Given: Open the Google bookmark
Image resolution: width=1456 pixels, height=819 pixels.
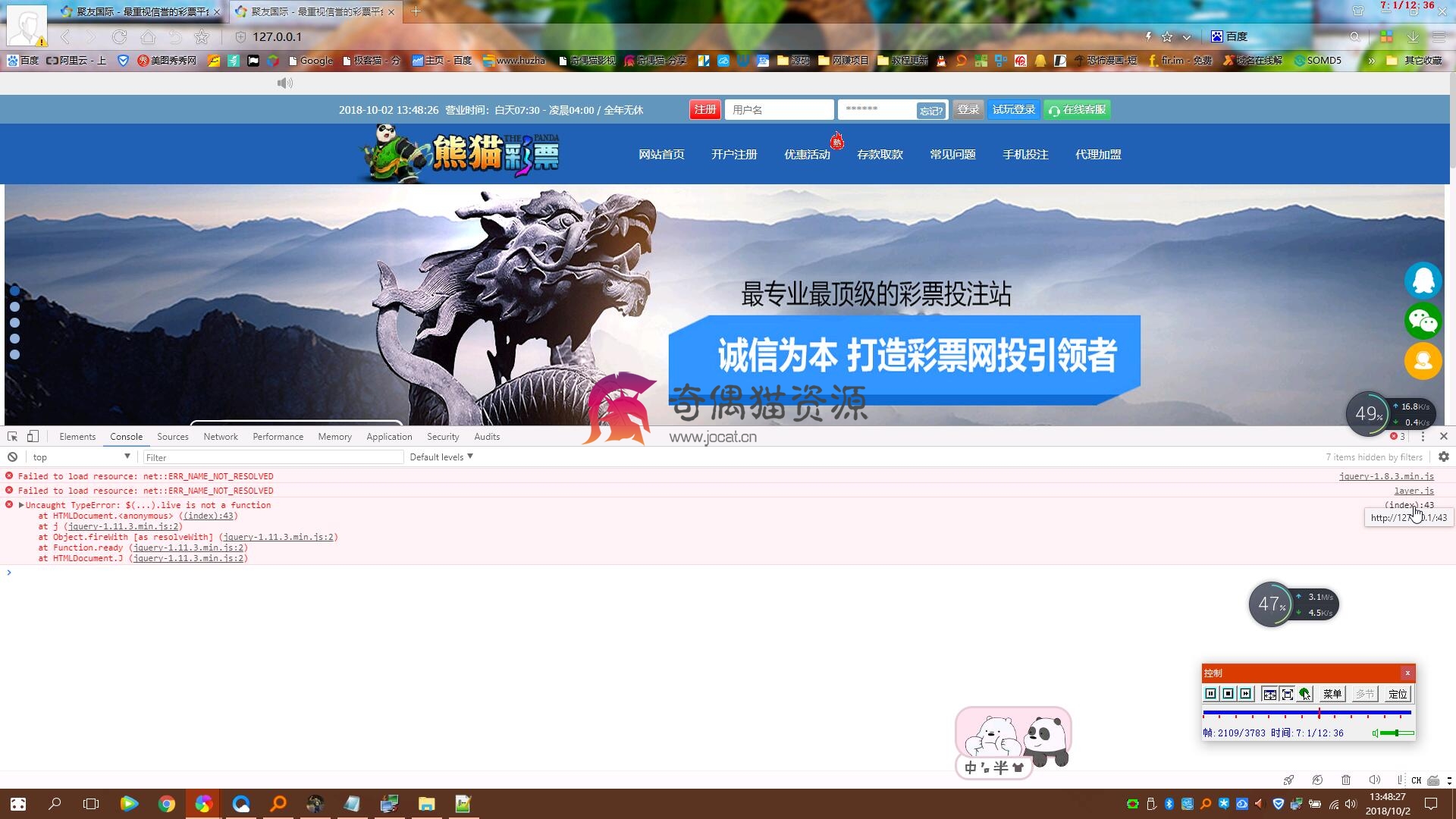Looking at the screenshot, I should pos(311,60).
